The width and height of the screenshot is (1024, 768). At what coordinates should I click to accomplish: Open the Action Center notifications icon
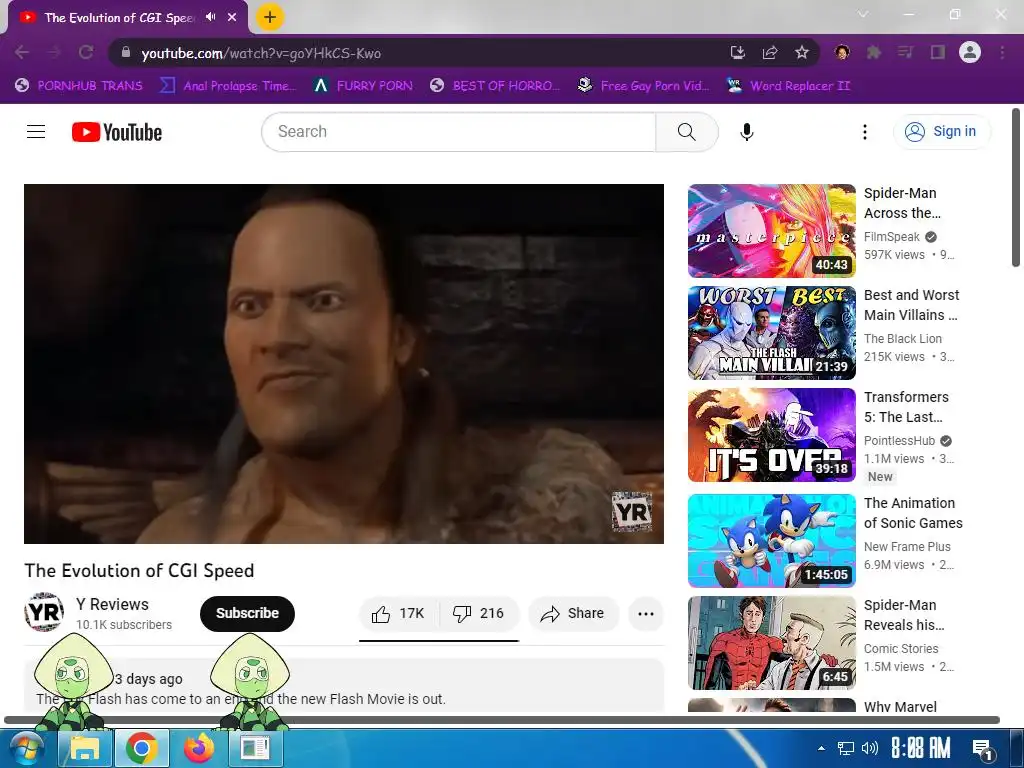tap(983, 749)
